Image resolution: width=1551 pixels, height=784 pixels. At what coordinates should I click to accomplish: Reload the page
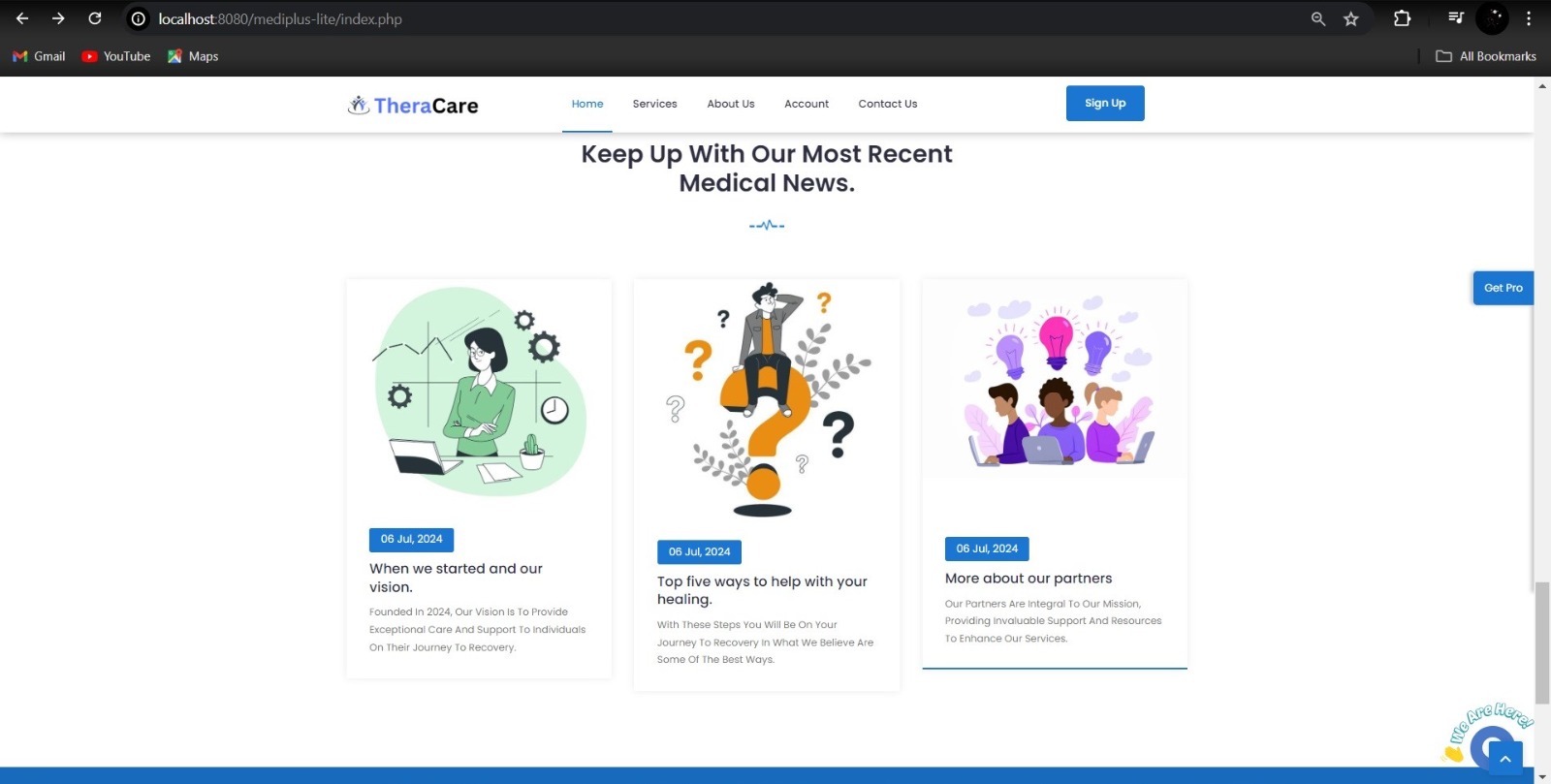(95, 18)
